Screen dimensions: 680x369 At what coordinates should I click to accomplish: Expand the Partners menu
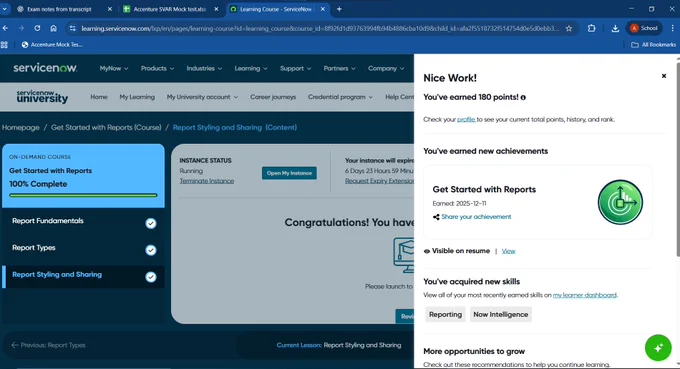[x=339, y=69]
